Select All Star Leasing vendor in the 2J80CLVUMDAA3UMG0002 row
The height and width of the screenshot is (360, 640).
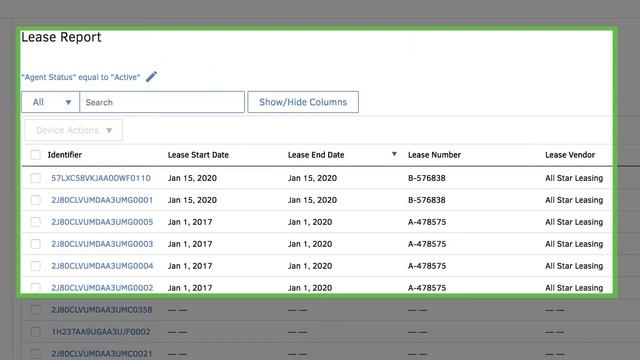(574, 288)
